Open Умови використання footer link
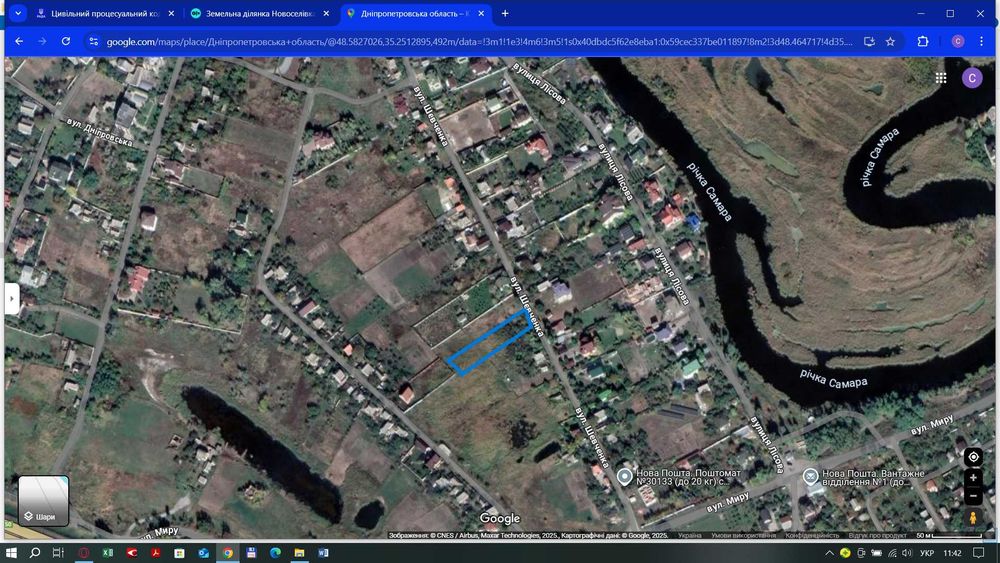 coord(743,536)
